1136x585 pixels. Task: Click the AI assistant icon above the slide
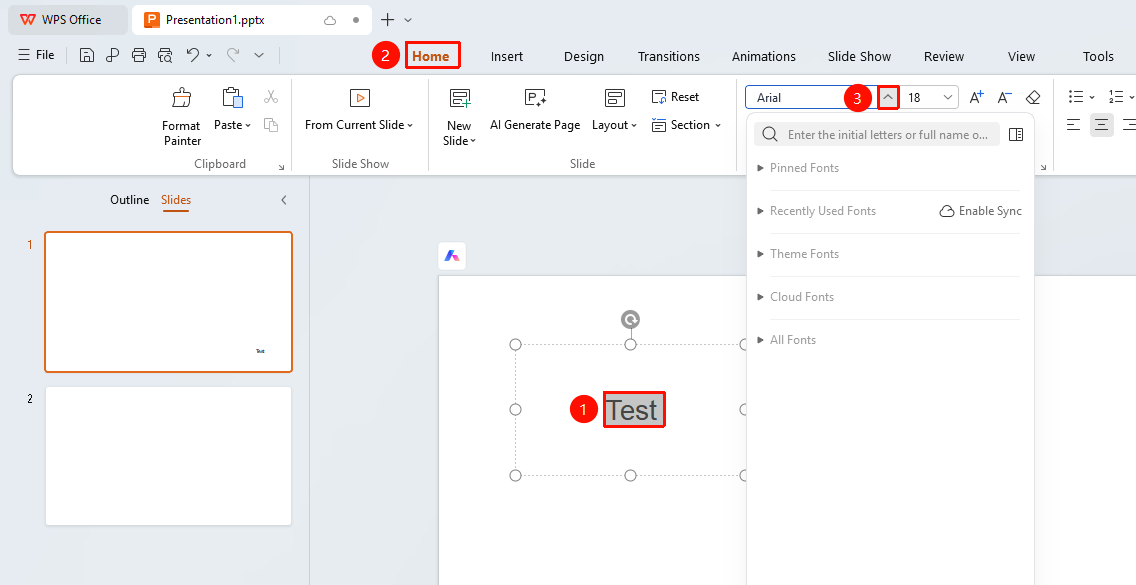452,256
